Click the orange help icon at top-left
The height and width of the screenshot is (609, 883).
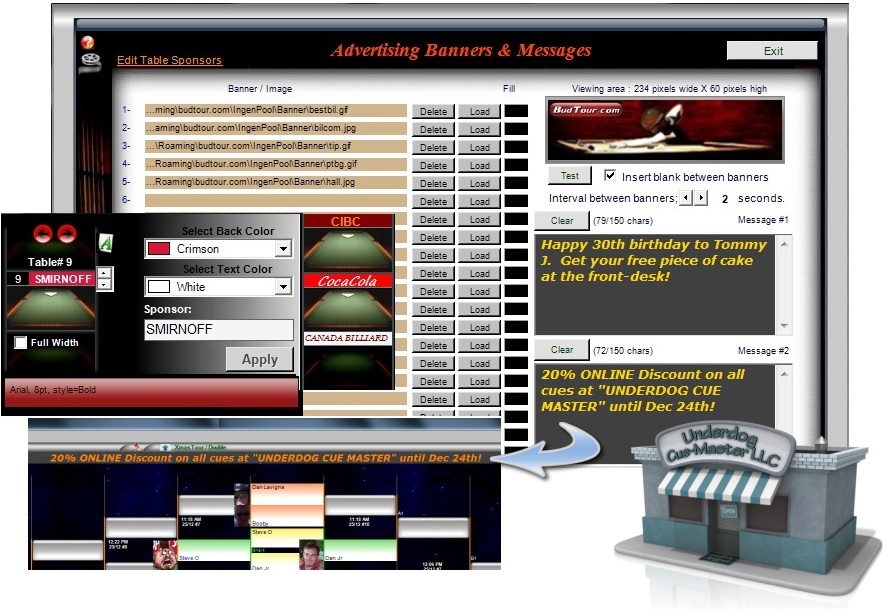pos(88,42)
